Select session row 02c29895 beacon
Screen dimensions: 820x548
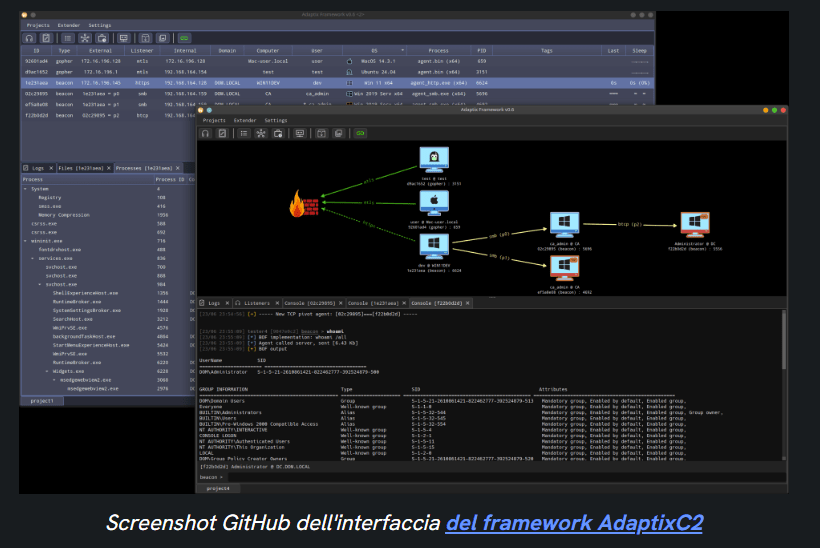[337, 94]
